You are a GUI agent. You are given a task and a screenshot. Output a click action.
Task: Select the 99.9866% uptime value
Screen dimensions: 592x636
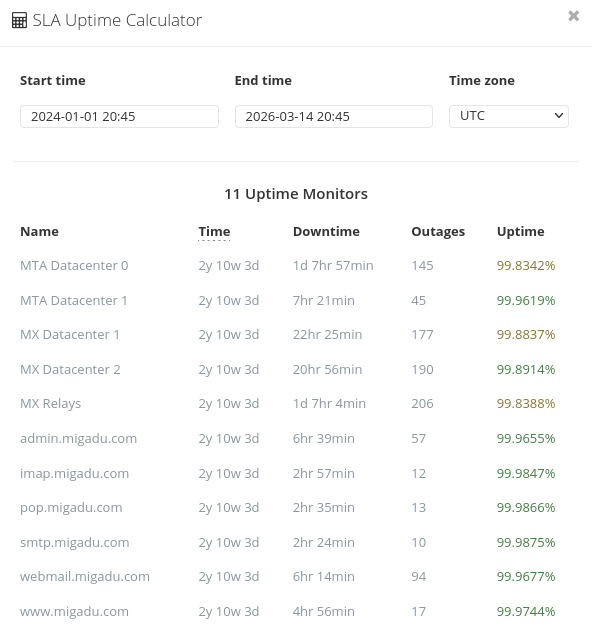[x=526, y=507]
